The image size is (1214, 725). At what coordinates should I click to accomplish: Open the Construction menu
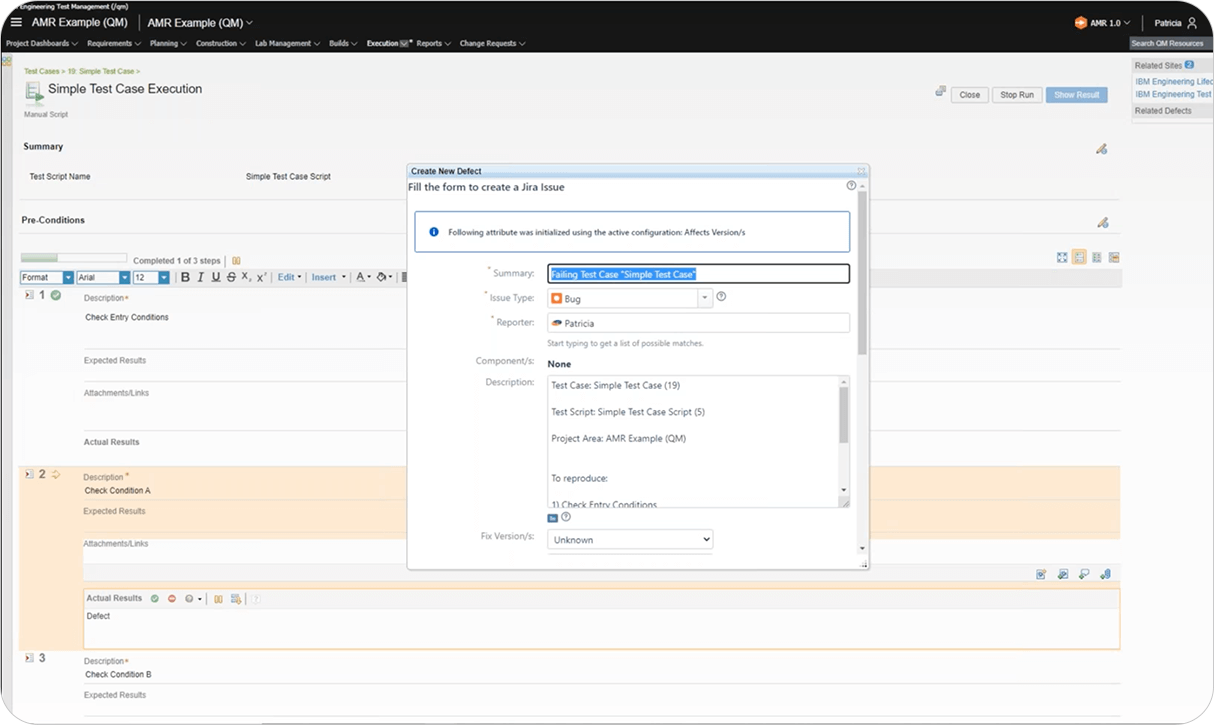click(221, 44)
